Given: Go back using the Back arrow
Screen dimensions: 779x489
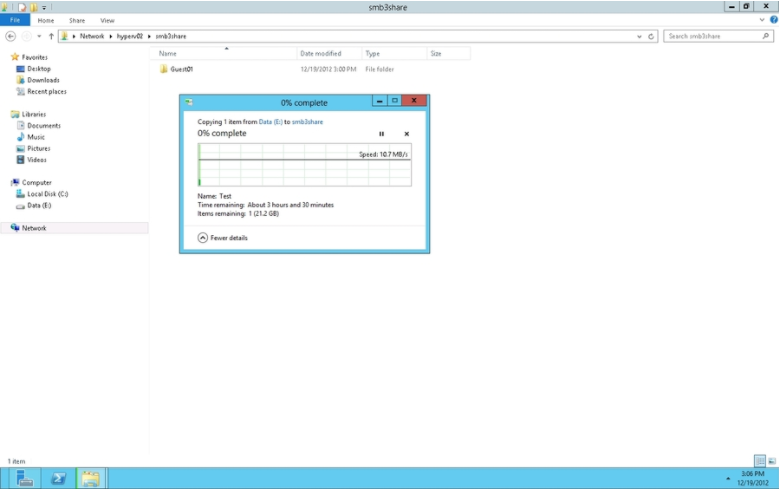Looking at the screenshot, I should click(10, 36).
